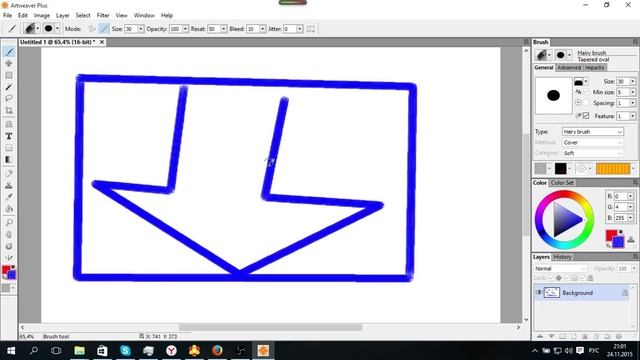This screenshot has height=360, width=640.
Task: Click the move layer up arrow icon
Action: (x=540, y=336)
